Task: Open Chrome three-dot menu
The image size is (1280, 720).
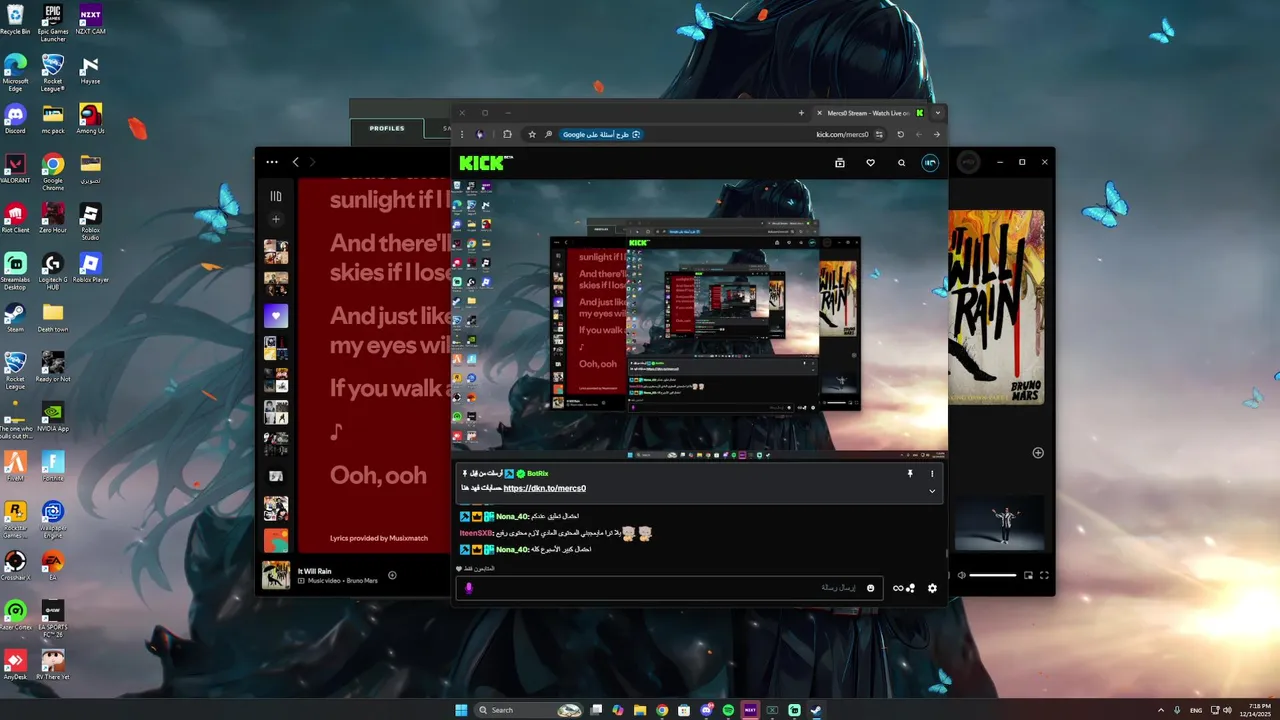Action: pyautogui.click(x=462, y=134)
